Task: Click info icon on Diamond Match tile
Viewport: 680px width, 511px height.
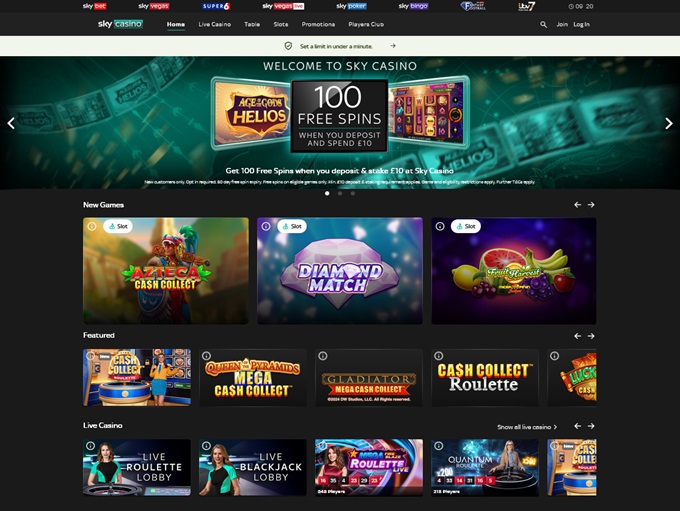Action: pyautogui.click(x=266, y=226)
